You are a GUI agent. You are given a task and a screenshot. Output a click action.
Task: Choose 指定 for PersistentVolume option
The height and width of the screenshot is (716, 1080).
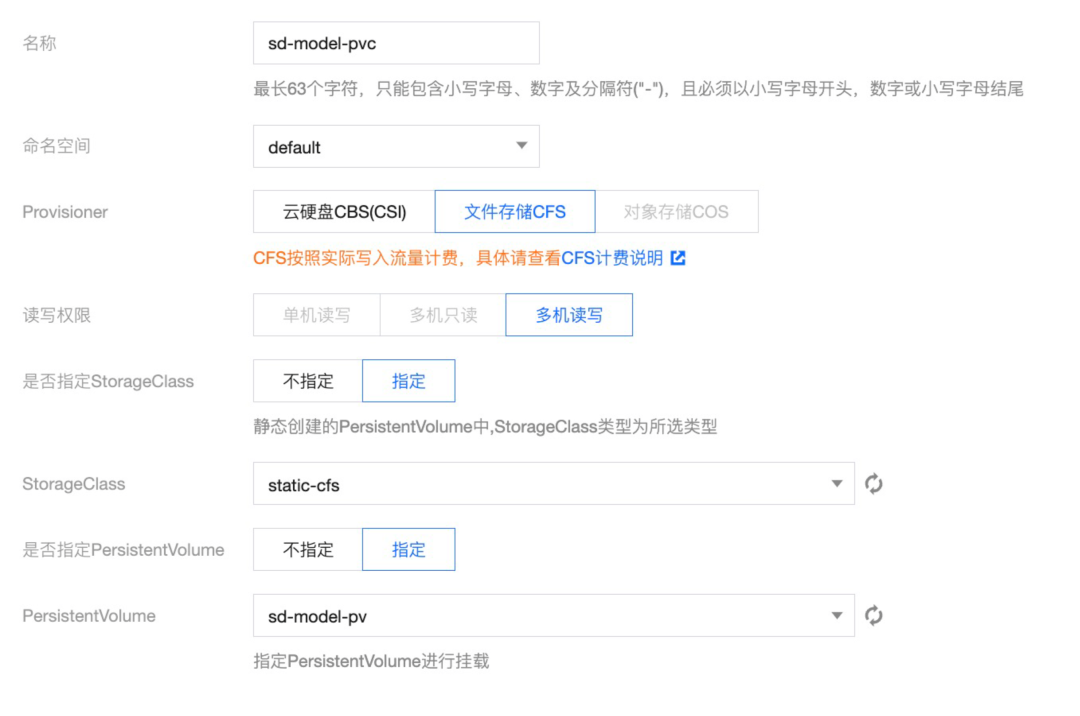coord(408,549)
